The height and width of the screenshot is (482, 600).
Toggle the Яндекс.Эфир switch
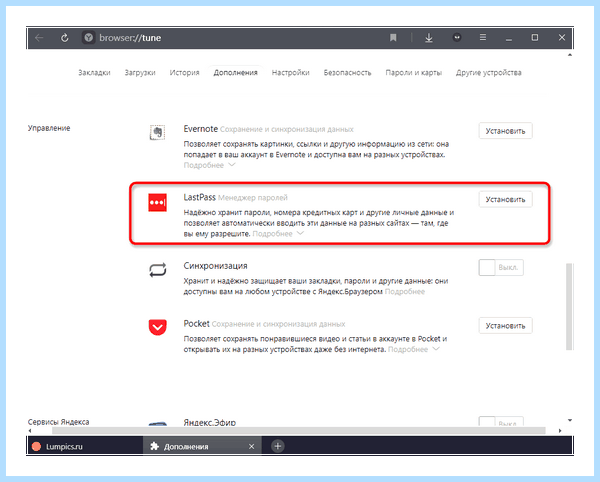click(x=501, y=422)
